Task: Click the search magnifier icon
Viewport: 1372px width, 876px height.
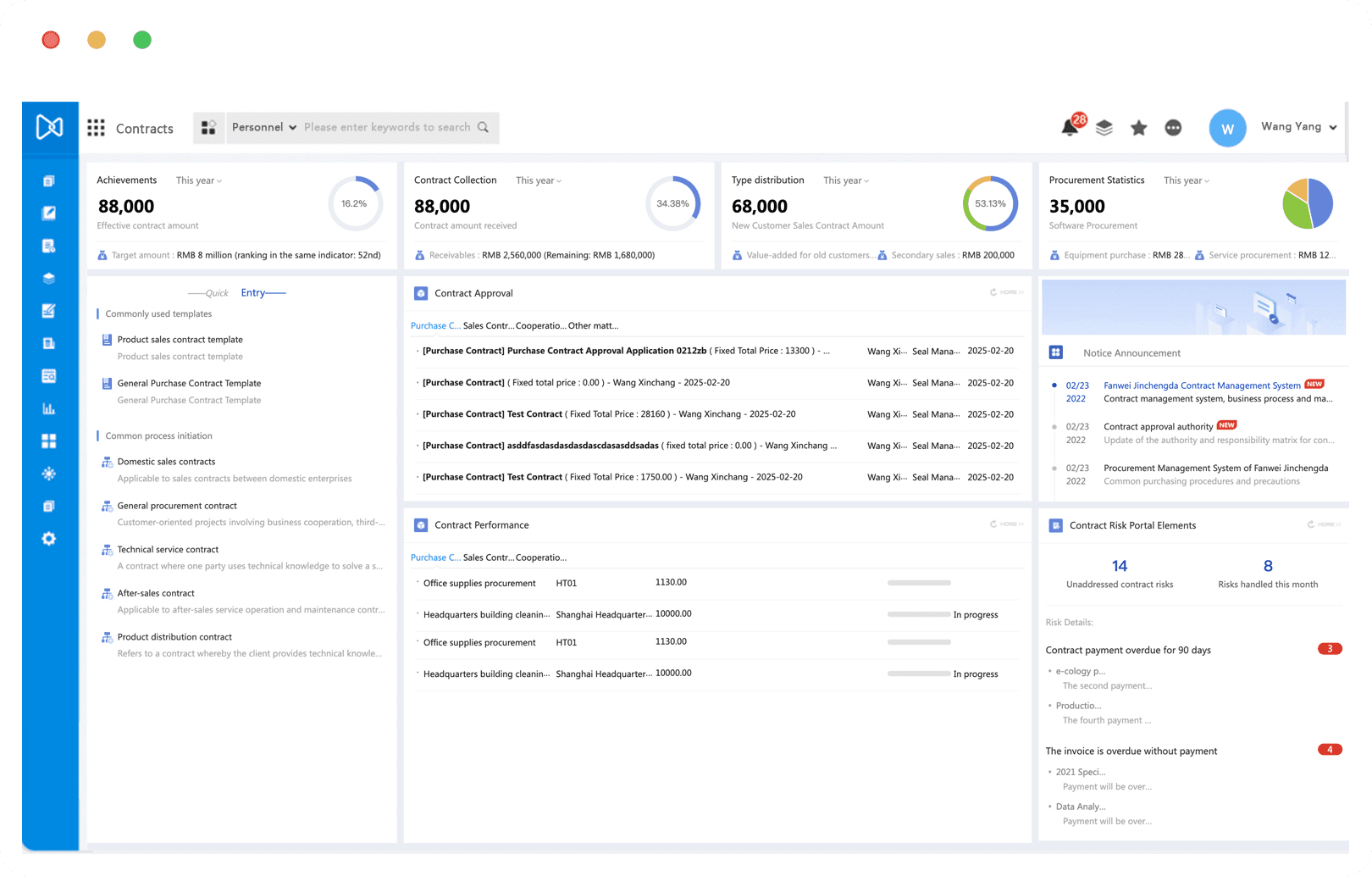Action: click(483, 127)
